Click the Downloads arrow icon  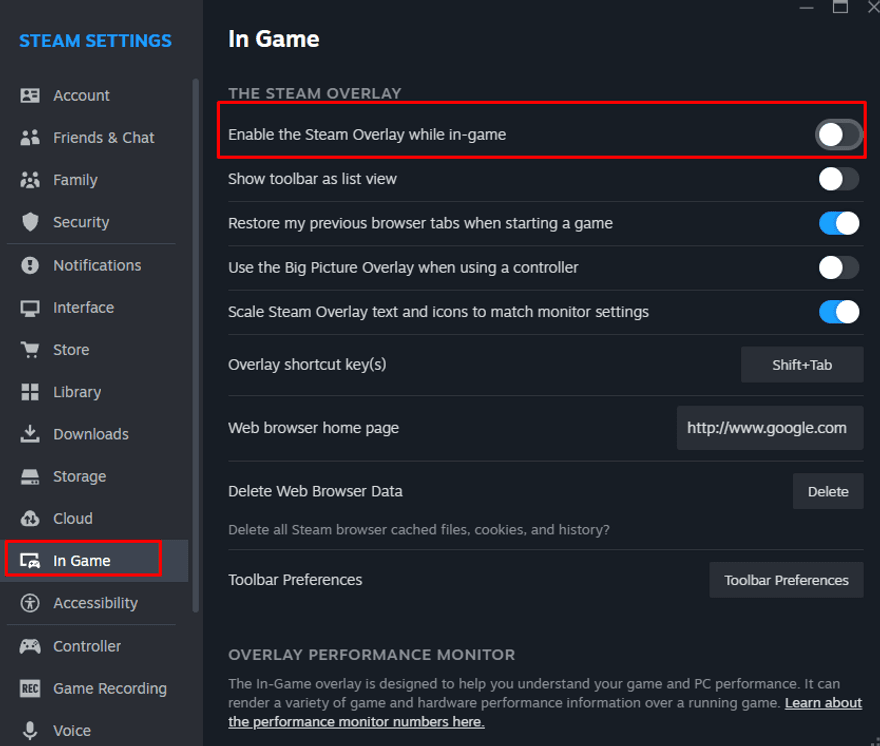[30, 434]
